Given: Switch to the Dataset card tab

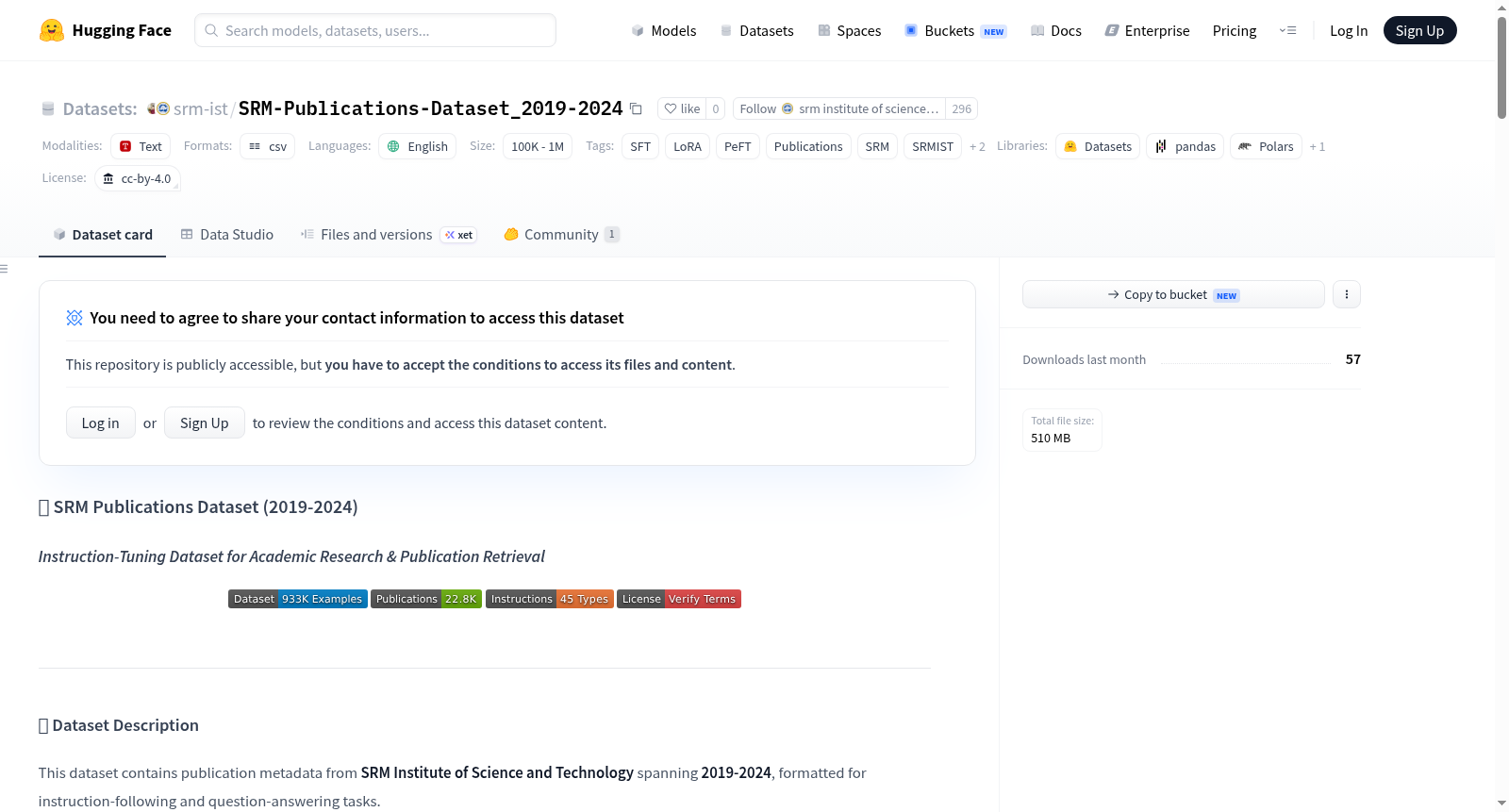Looking at the screenshot, I should (102, 234).
